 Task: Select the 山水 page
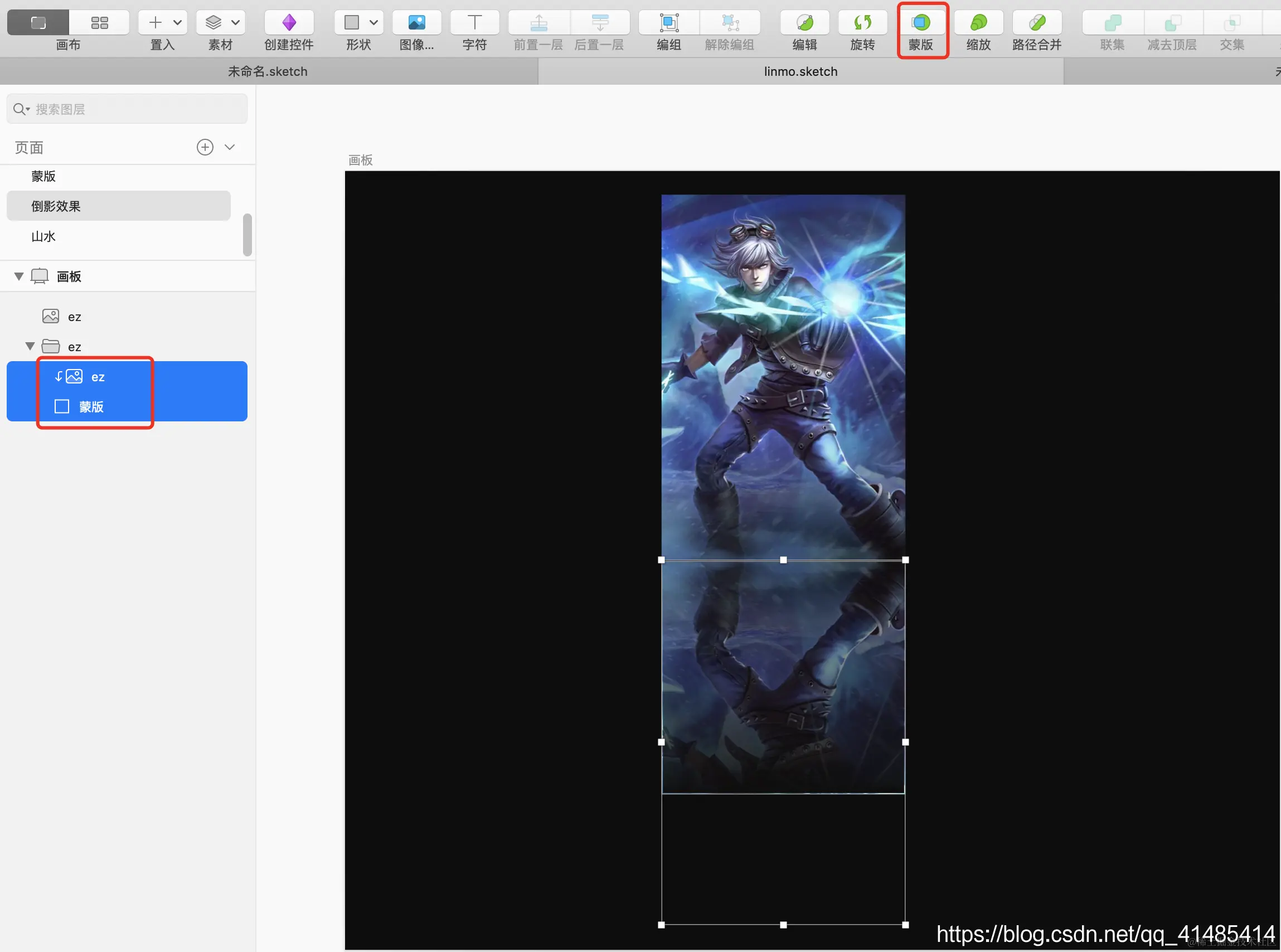44,236
